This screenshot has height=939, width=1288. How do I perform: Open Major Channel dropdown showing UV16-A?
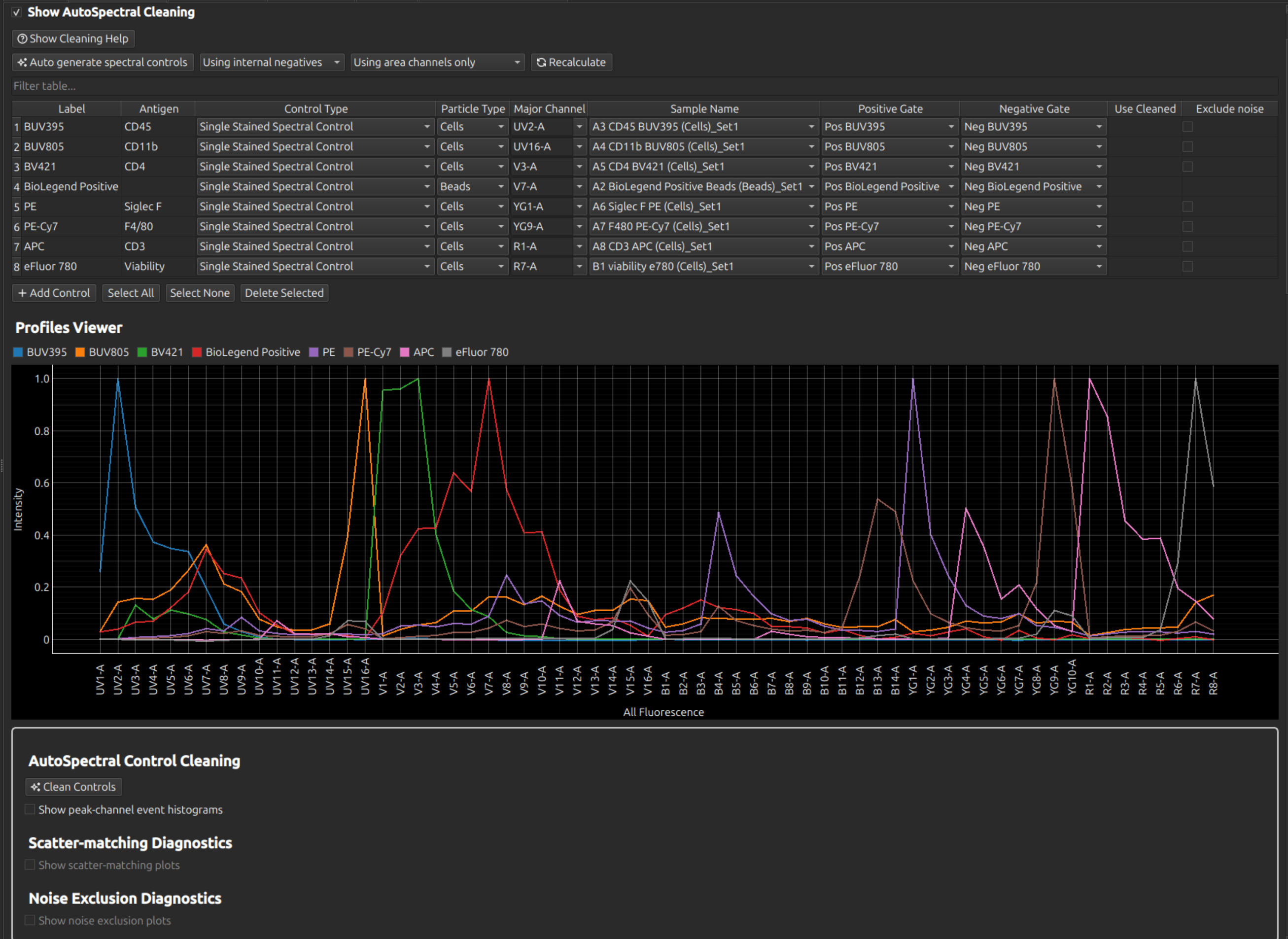pos(549,147)
